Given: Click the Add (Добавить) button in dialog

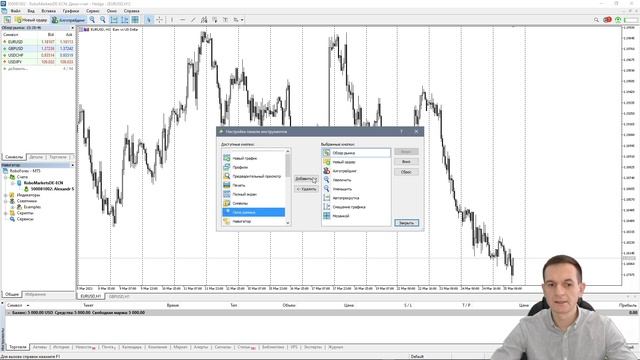Looking at the screenshot, I should 306,179.
